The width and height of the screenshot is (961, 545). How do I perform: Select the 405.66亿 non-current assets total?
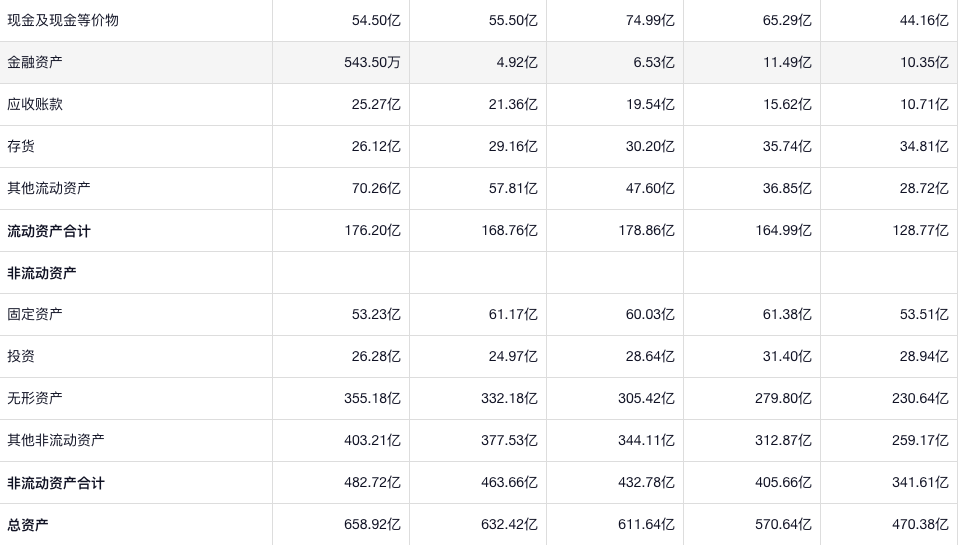783,483
